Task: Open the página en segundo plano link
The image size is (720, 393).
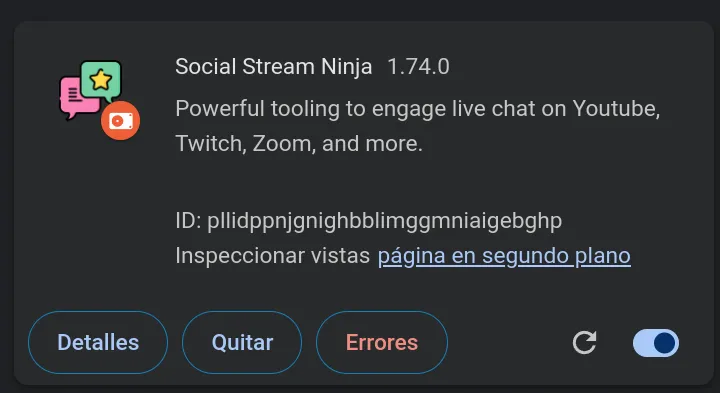Action: (504, 256)
